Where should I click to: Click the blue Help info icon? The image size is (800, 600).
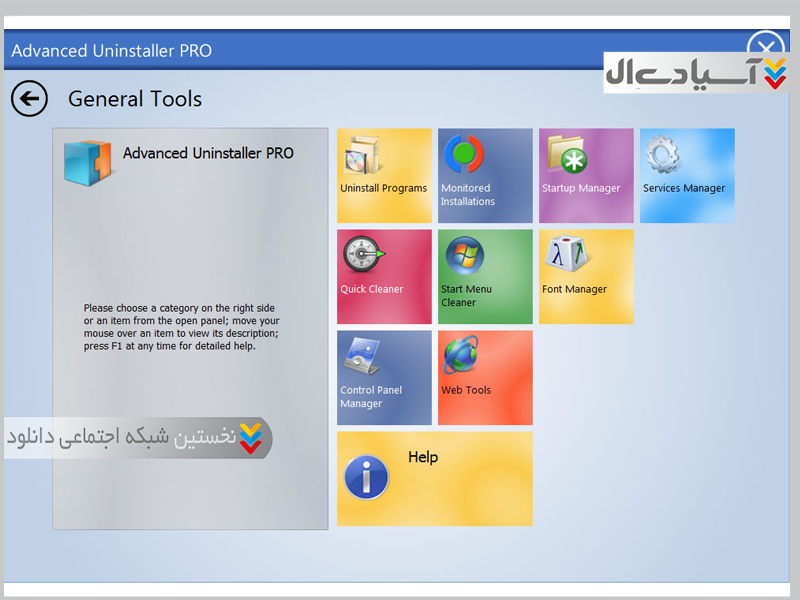click(x=366, y=477)
